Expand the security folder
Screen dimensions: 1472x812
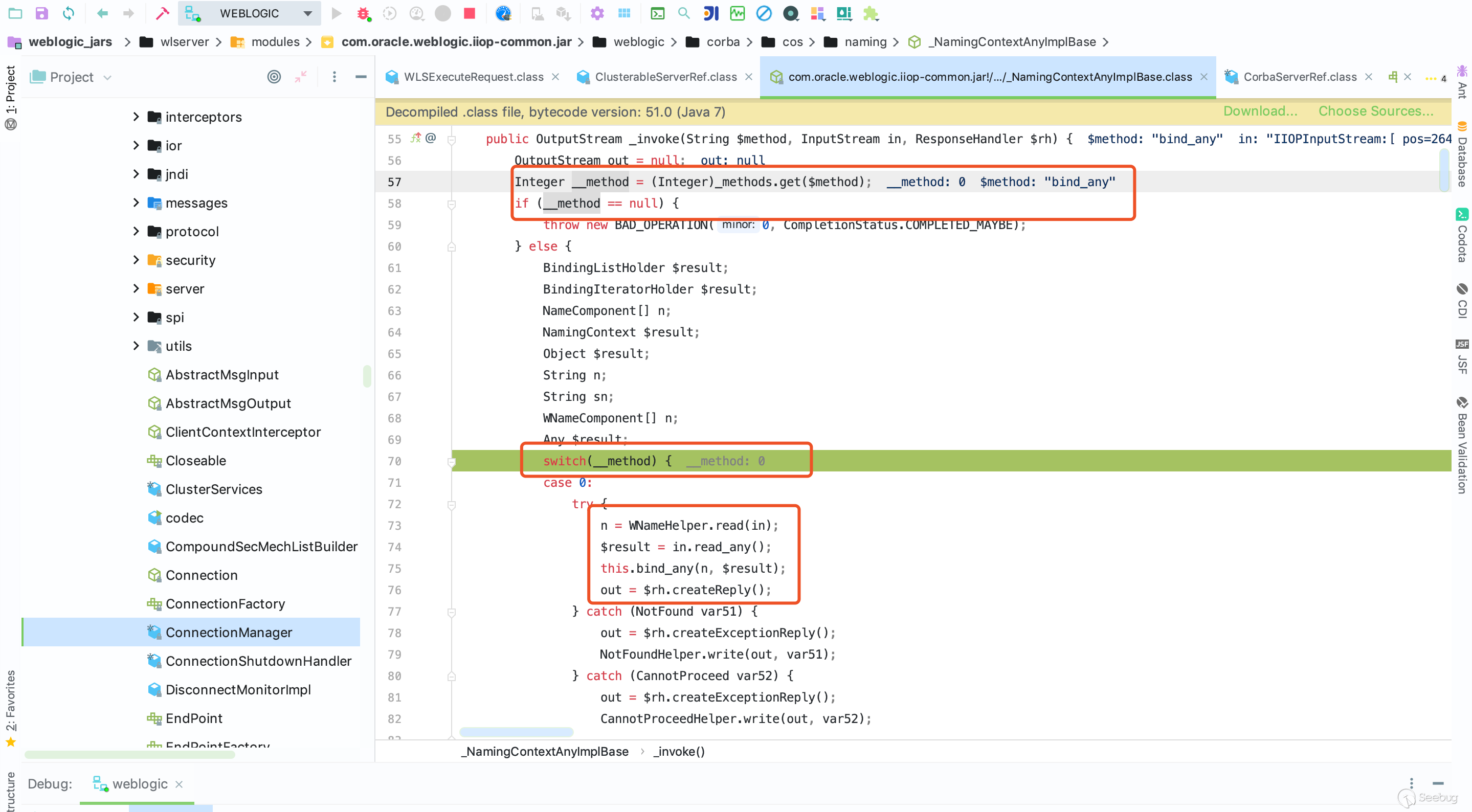(136, 260)
